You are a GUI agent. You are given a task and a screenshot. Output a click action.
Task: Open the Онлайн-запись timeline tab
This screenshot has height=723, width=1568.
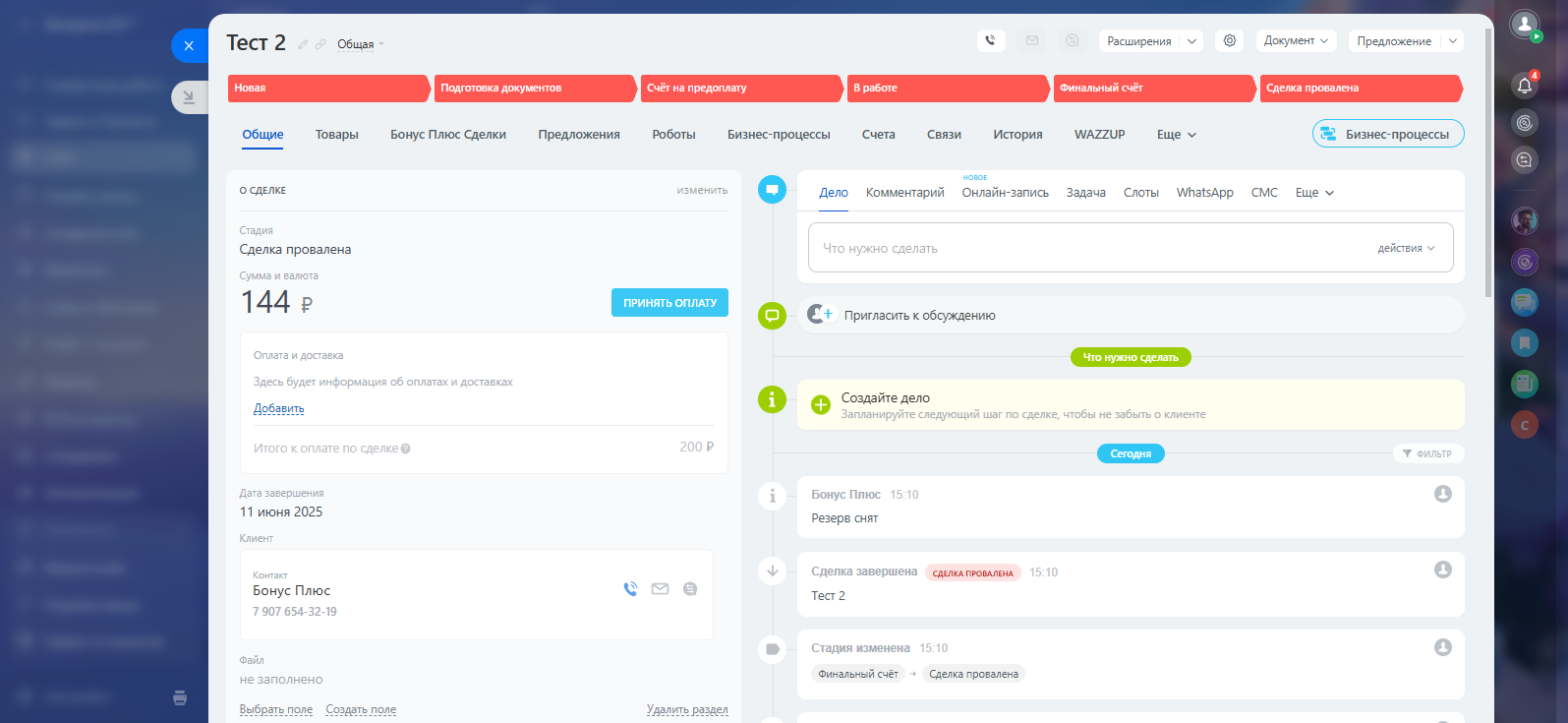[x=1006, y=193]
